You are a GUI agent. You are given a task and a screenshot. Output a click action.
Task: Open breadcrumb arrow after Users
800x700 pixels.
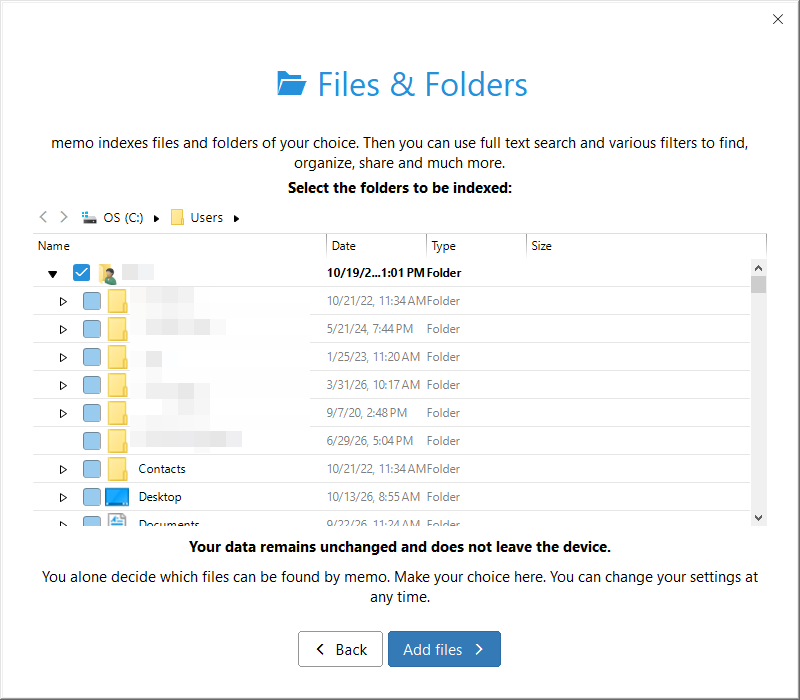coord(236,218)
